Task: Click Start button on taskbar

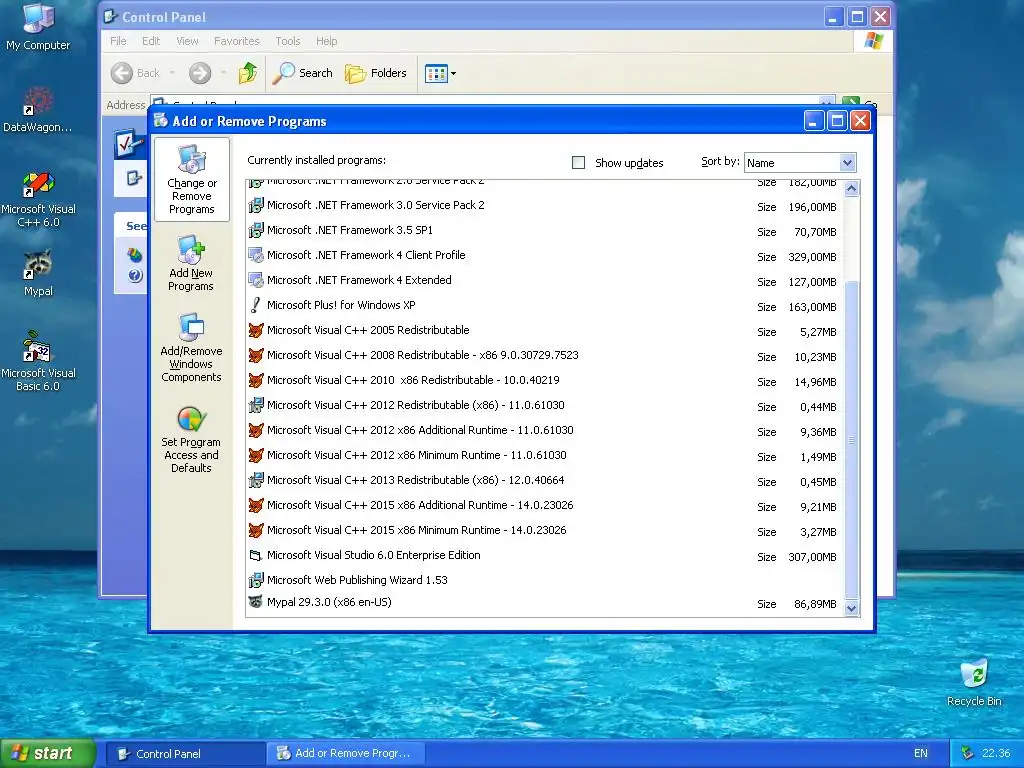Action: pyautogui.click(x=48, y=753)
